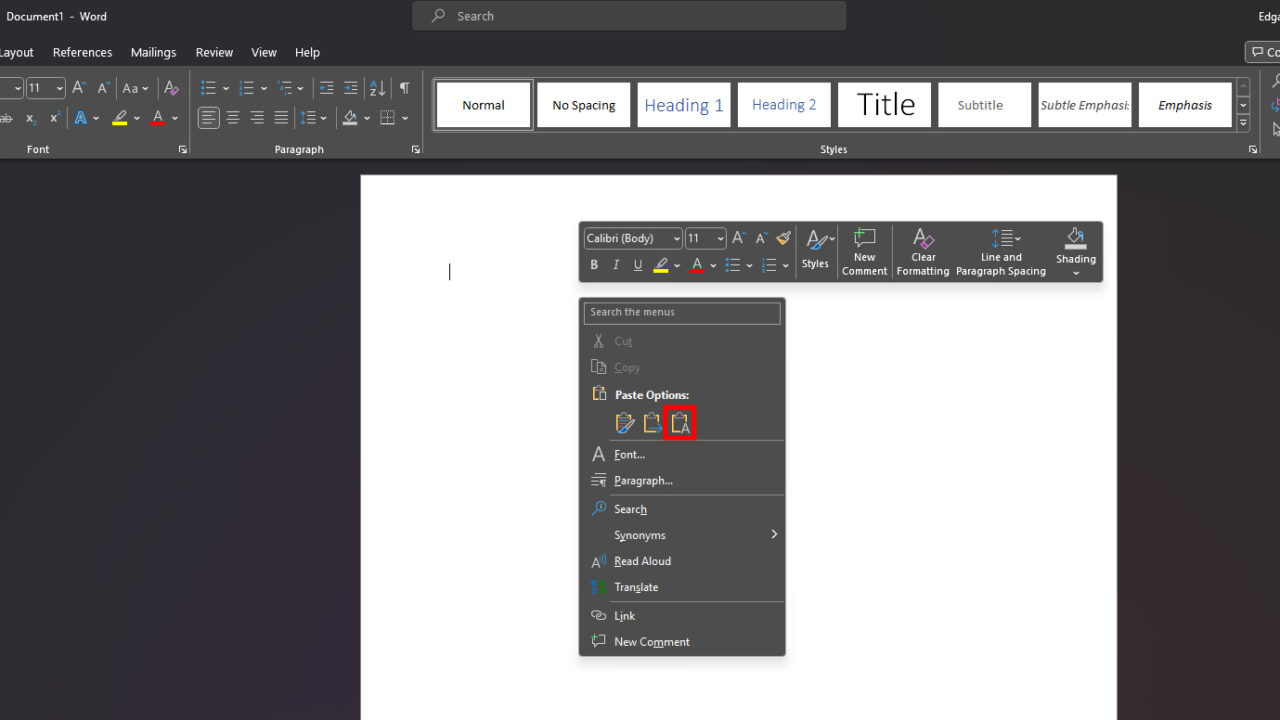Image resolution: width=1280 pixels, height=720 pixels.
Task: Click Keep Source Formatting paste icon
Action: point(625,423)
